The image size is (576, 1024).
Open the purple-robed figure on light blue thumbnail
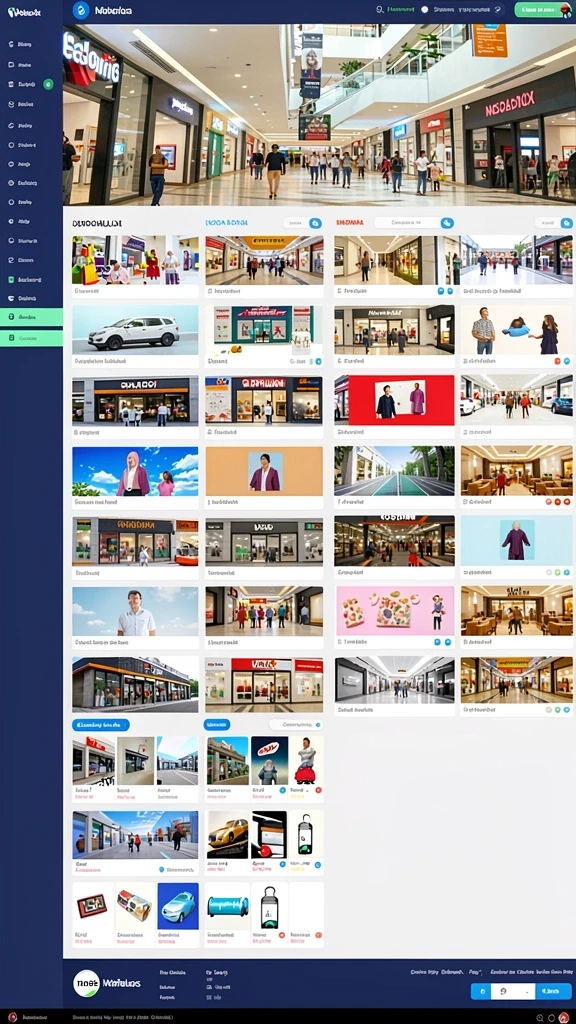pos(517,541)
